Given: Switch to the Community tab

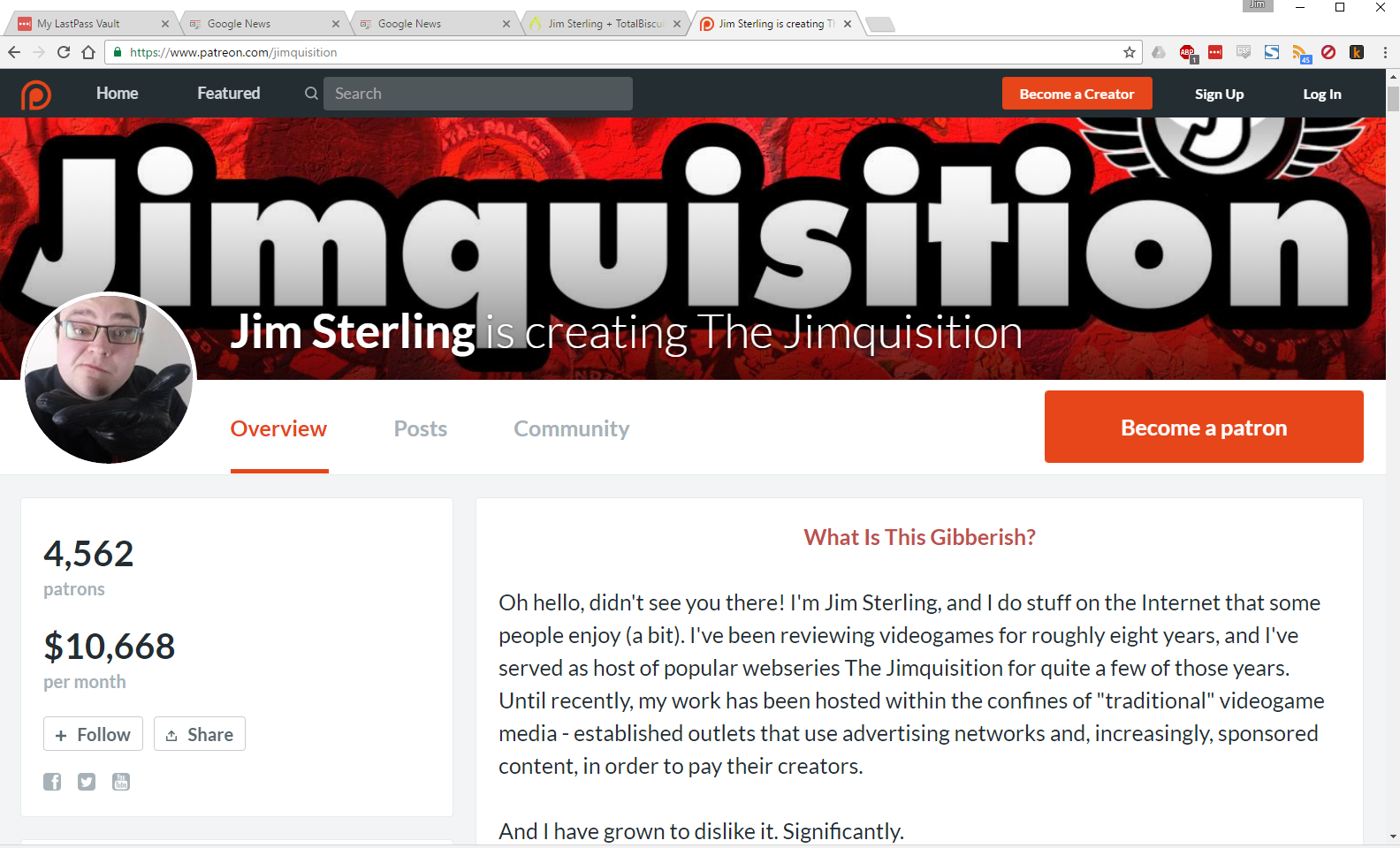Looking at the screenshot, I should 572,428.
